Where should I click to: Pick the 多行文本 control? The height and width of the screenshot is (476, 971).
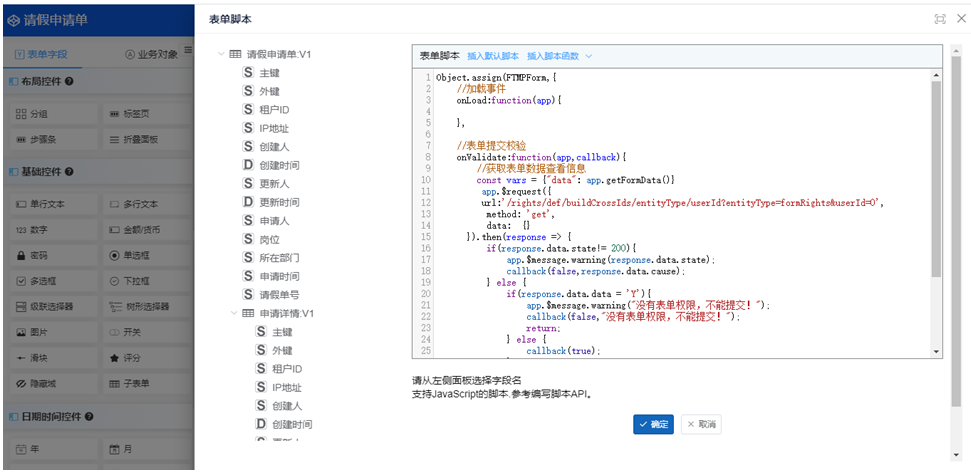[149, 204]
